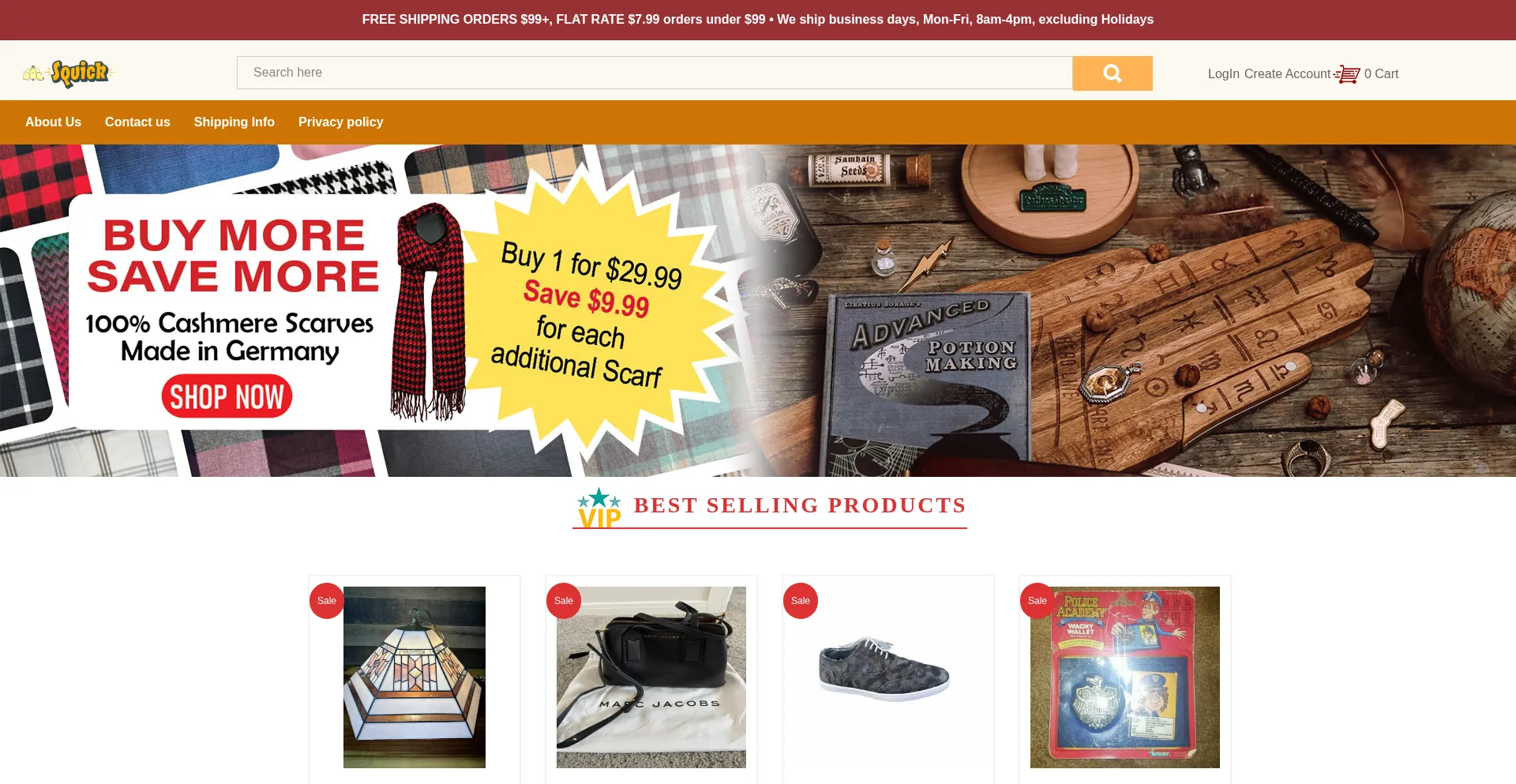Open the Marc Jacobs bag product image
Viewport: 1516px width, 784px height.
coord(651,677)
